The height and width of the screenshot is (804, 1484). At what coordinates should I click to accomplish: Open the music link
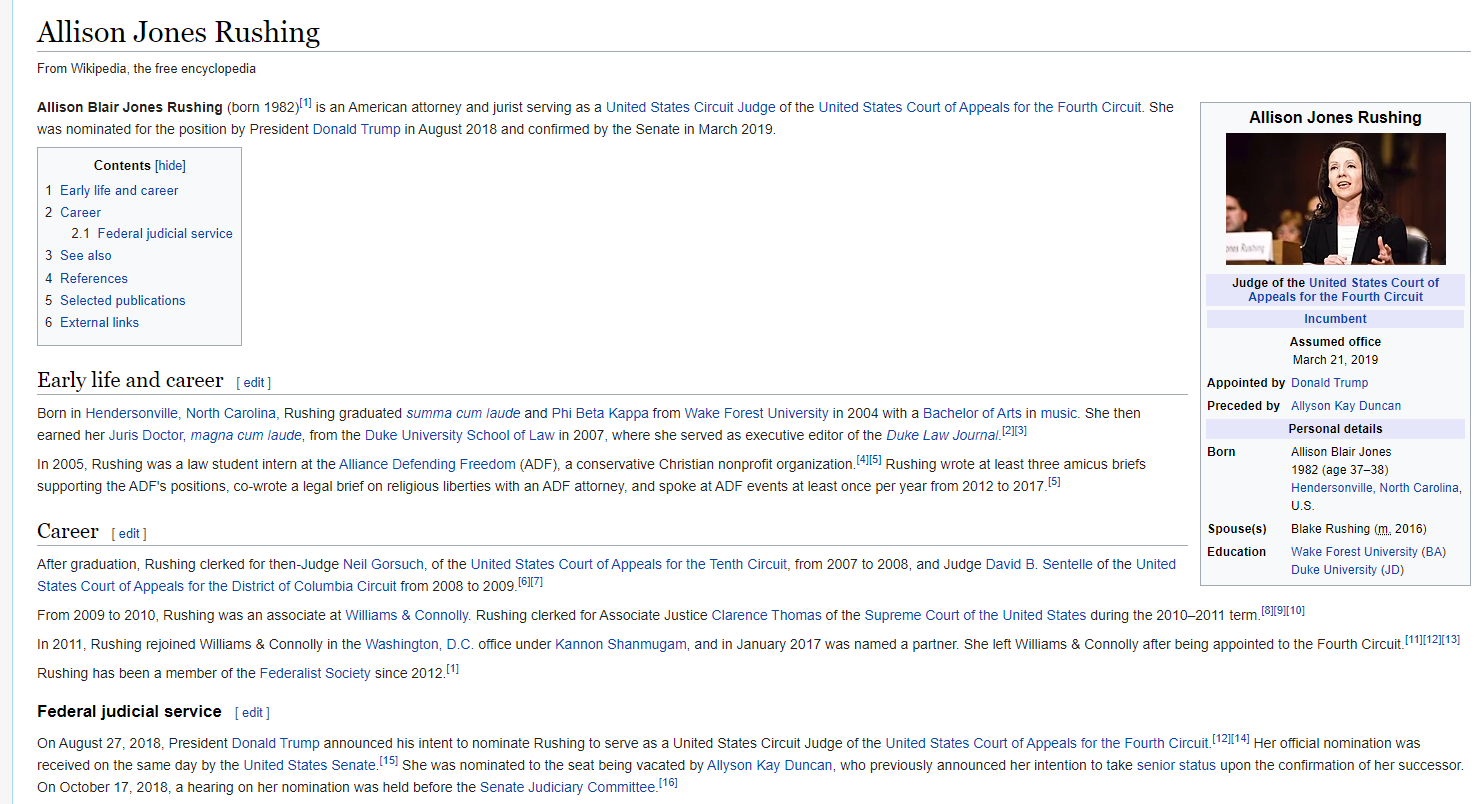coord(1059,413)
